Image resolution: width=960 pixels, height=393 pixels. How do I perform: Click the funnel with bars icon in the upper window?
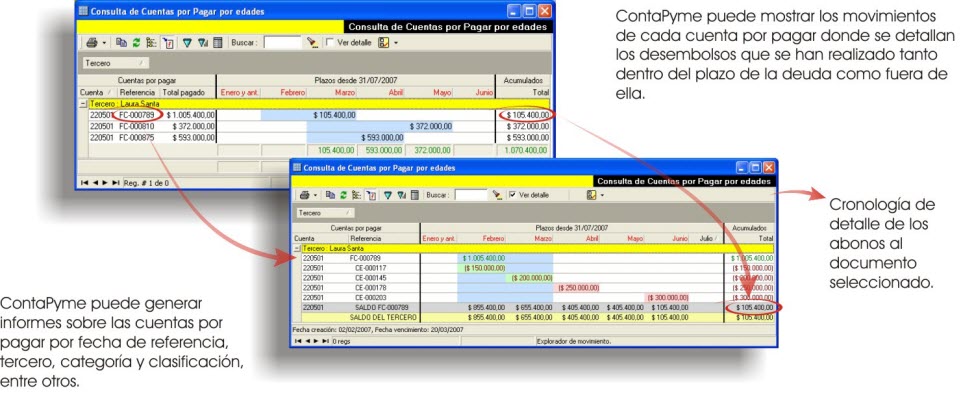[203, 43]
